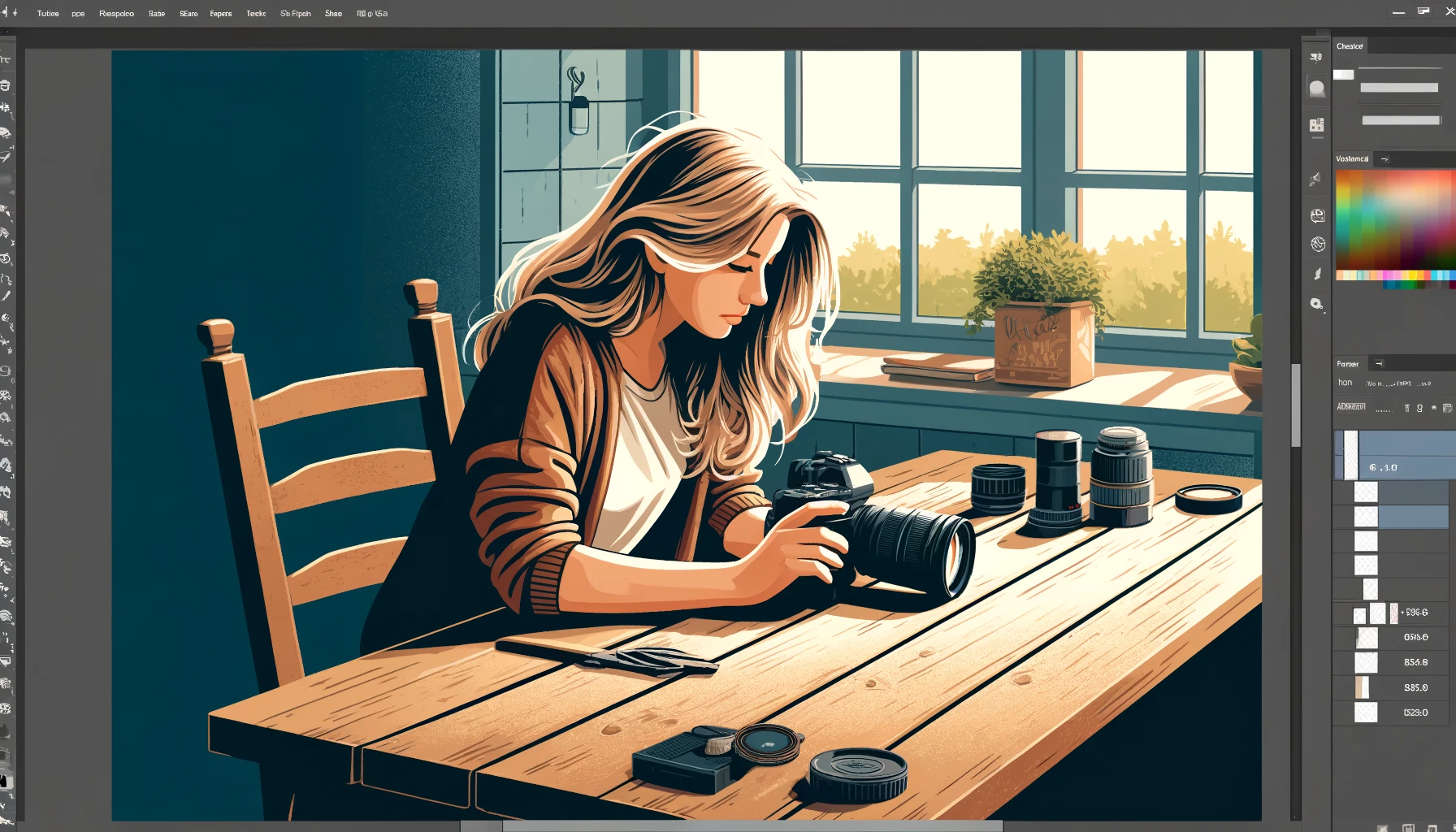Open the "ppe" menu

pos(78,14)
